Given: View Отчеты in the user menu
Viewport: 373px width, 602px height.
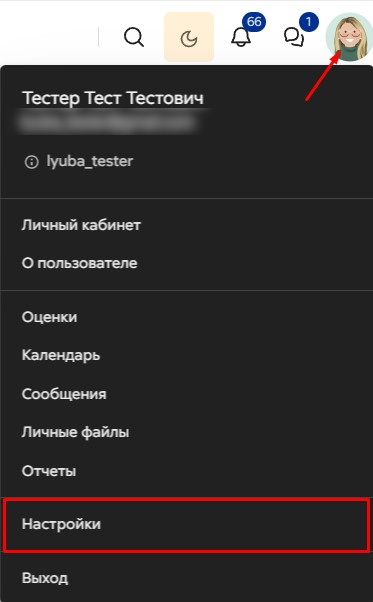Looking at the screenshot, I should (186, 471).
